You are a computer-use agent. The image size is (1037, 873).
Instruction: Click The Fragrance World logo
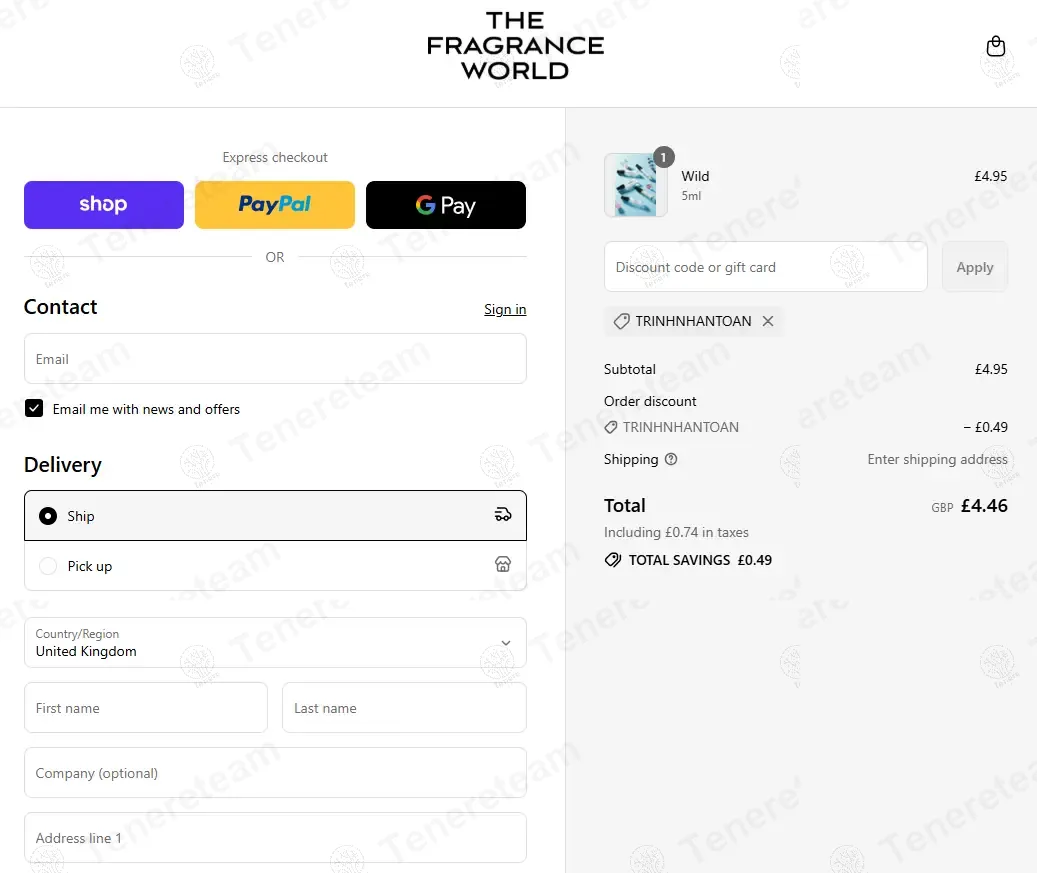515,46
